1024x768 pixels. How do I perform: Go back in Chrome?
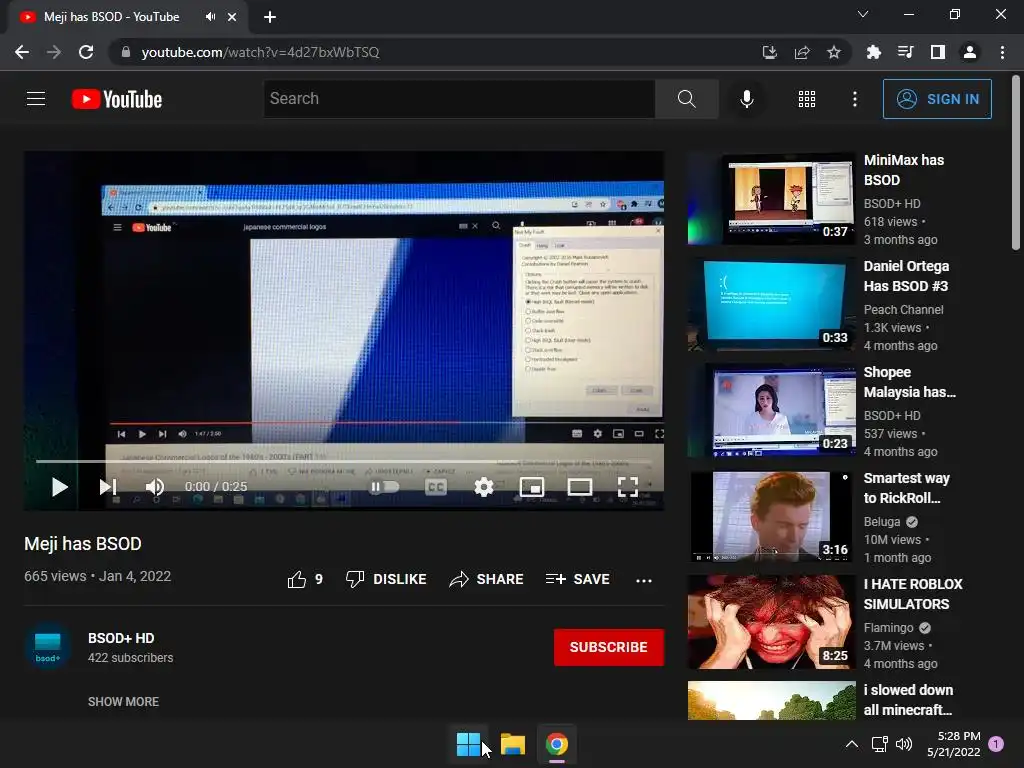[x=22, y=52]
